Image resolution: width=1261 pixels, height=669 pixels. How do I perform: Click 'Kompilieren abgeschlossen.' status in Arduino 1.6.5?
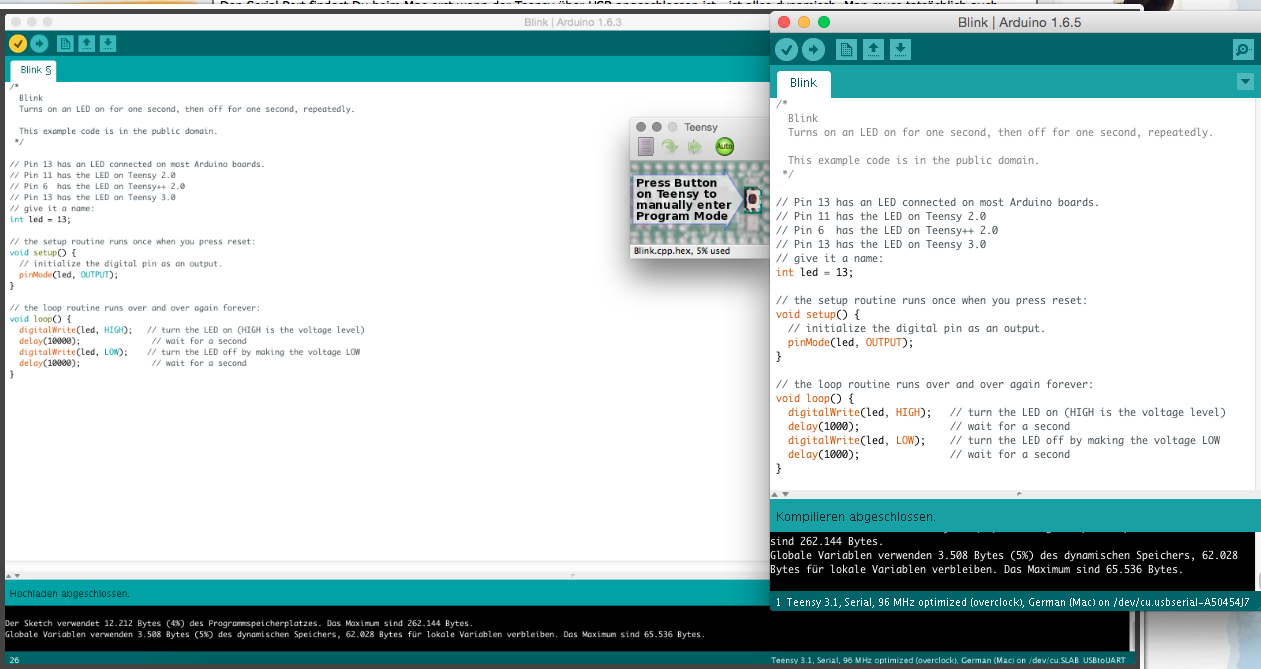click(856, 517)
